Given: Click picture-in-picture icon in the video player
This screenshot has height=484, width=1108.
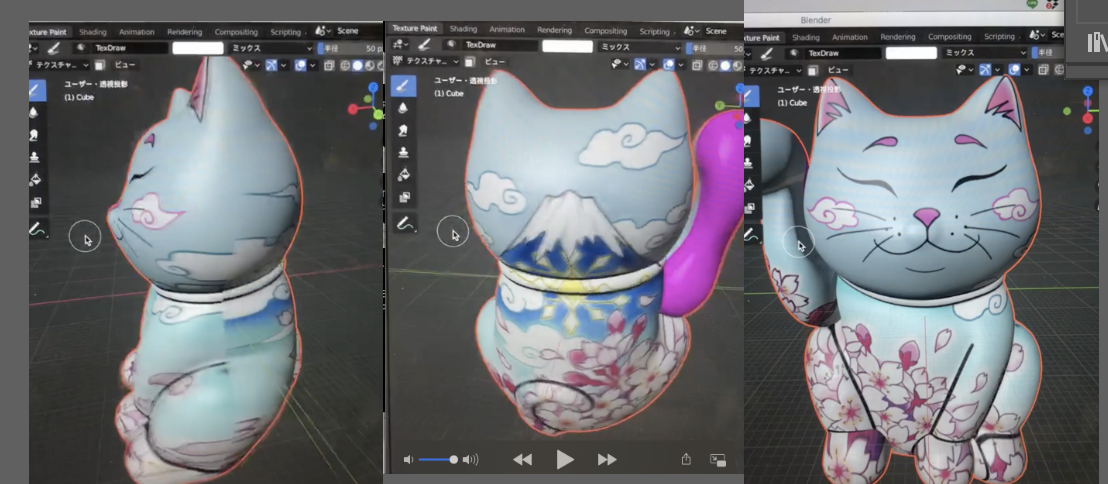Looking at the screenshot, I should 717,459.
